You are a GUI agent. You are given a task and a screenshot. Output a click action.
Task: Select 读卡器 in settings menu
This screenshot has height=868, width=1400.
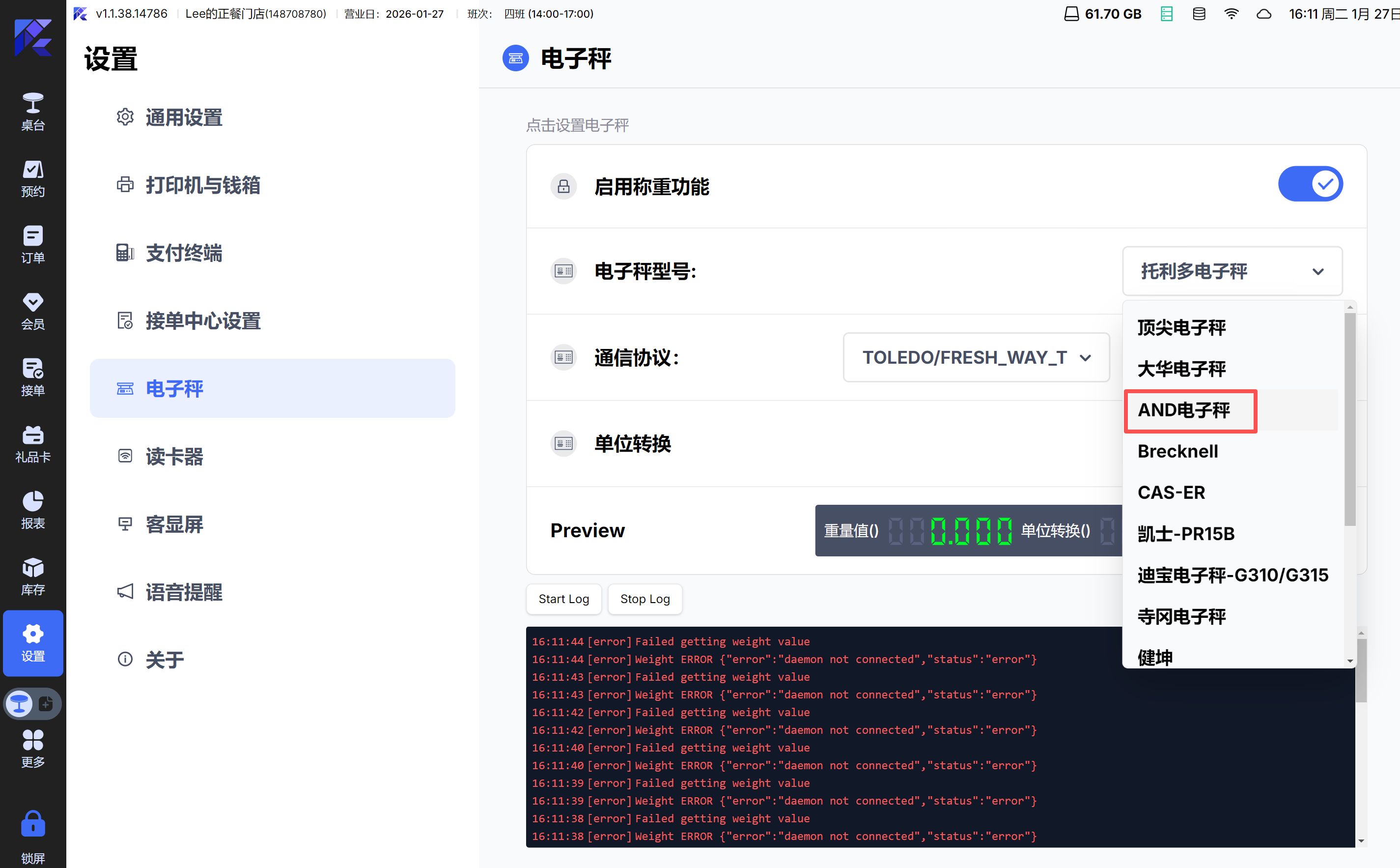coord(174,457)
